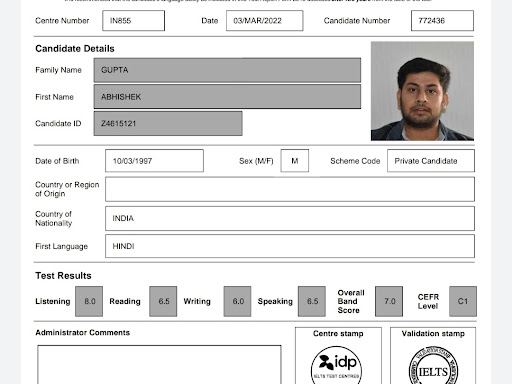
Task: Click the First Language label
Action: 62,246
